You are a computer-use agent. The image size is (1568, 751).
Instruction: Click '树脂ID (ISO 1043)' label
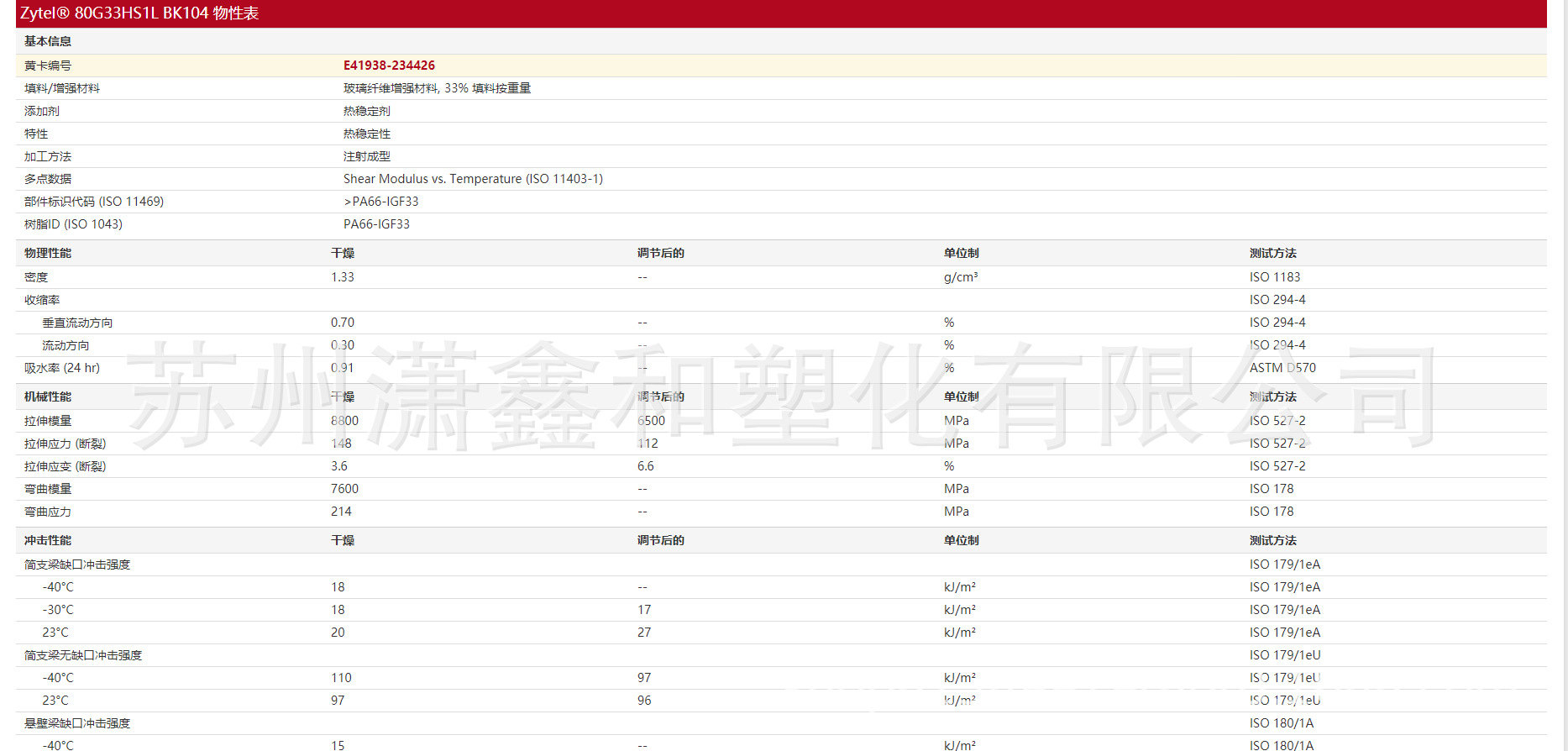tap(73, 224)
